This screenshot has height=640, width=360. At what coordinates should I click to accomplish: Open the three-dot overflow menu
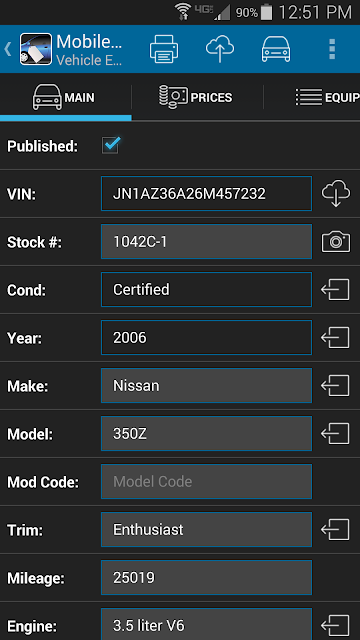[332, 49]
